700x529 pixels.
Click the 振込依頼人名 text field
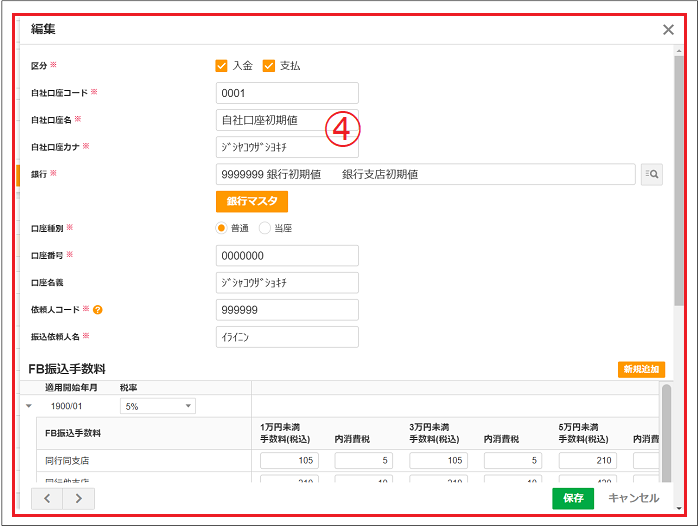tap(287, 337)
